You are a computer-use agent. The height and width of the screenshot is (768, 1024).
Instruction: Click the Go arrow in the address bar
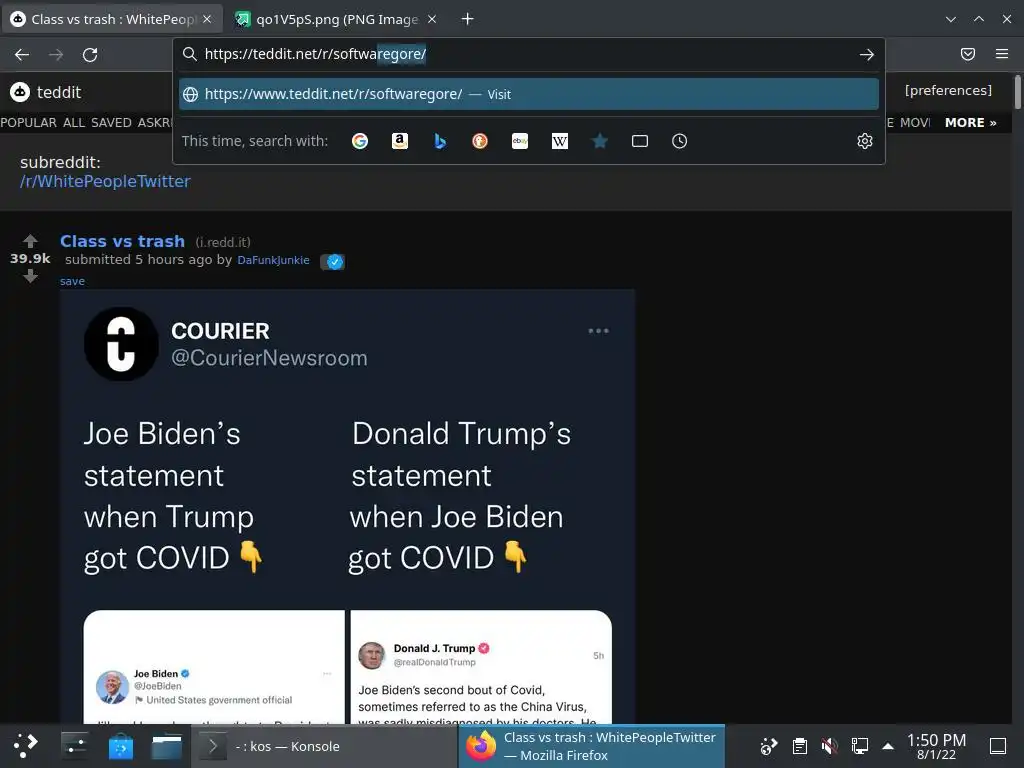(x=867, y=55)
